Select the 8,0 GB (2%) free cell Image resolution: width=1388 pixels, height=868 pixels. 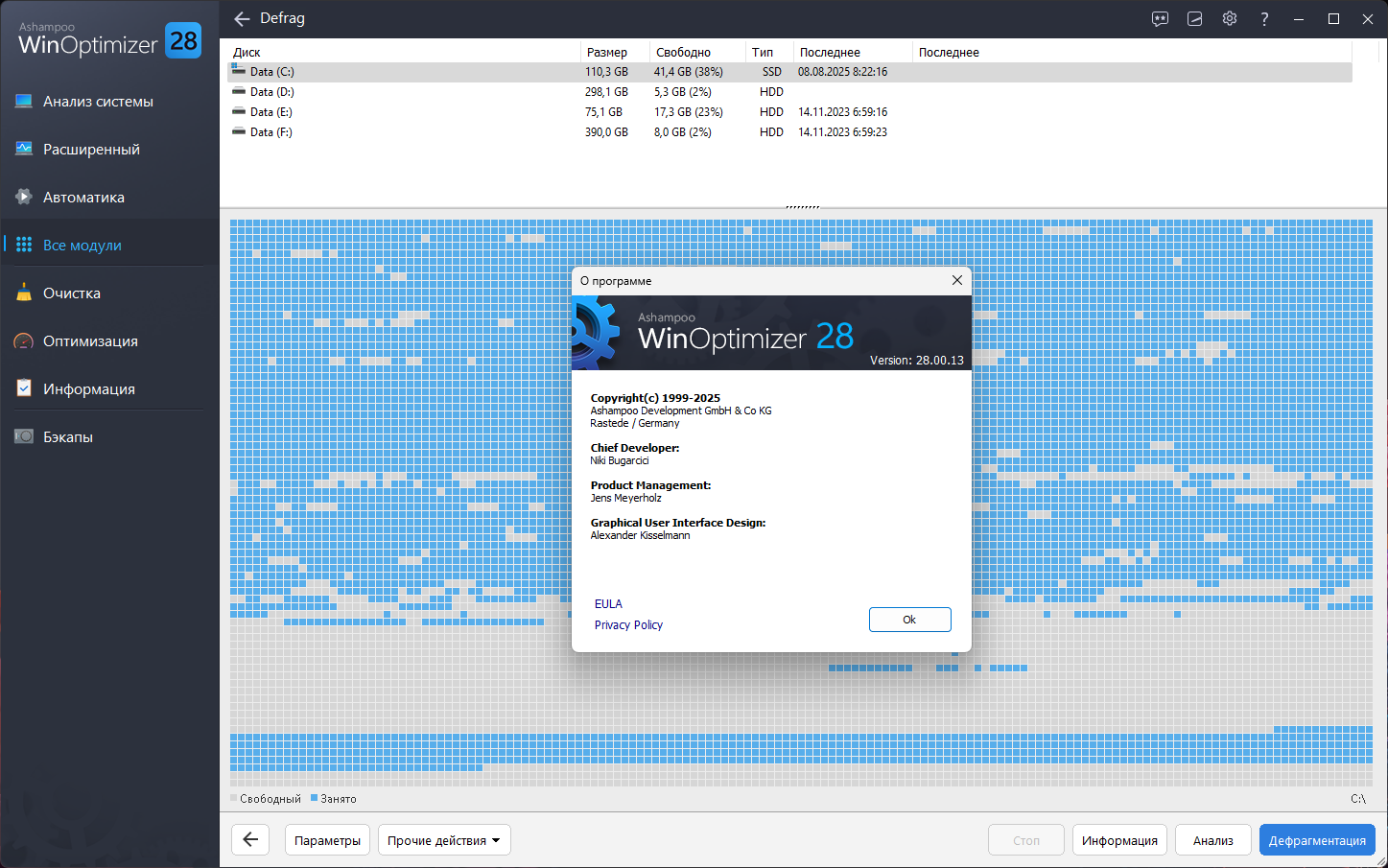click(683, 132)
